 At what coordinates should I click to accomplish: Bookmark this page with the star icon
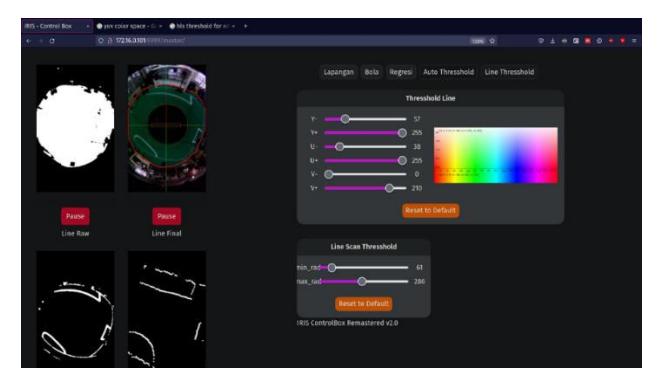(492, 41)
